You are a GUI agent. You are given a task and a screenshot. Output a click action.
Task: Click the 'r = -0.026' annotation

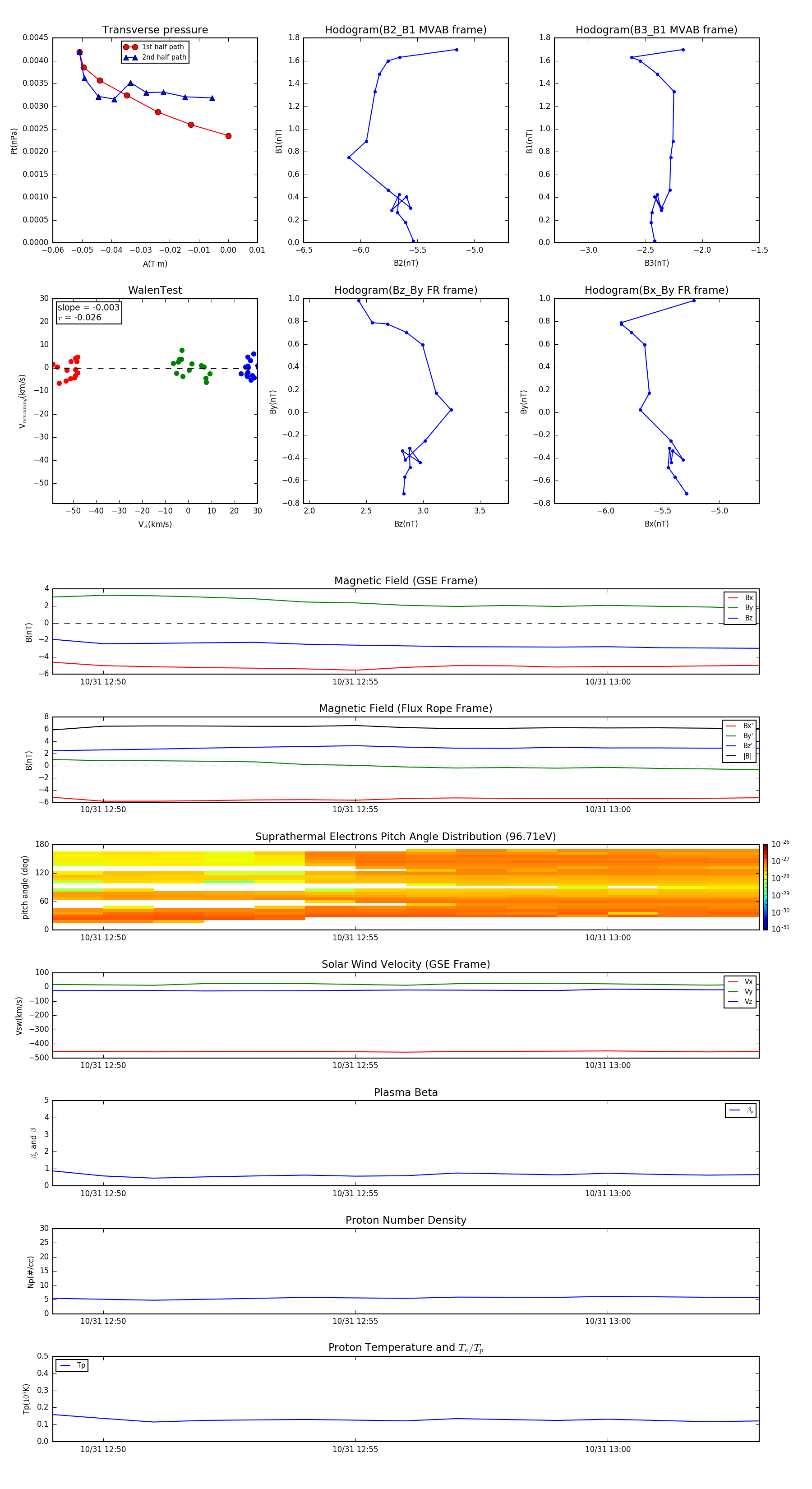[80, 317]
